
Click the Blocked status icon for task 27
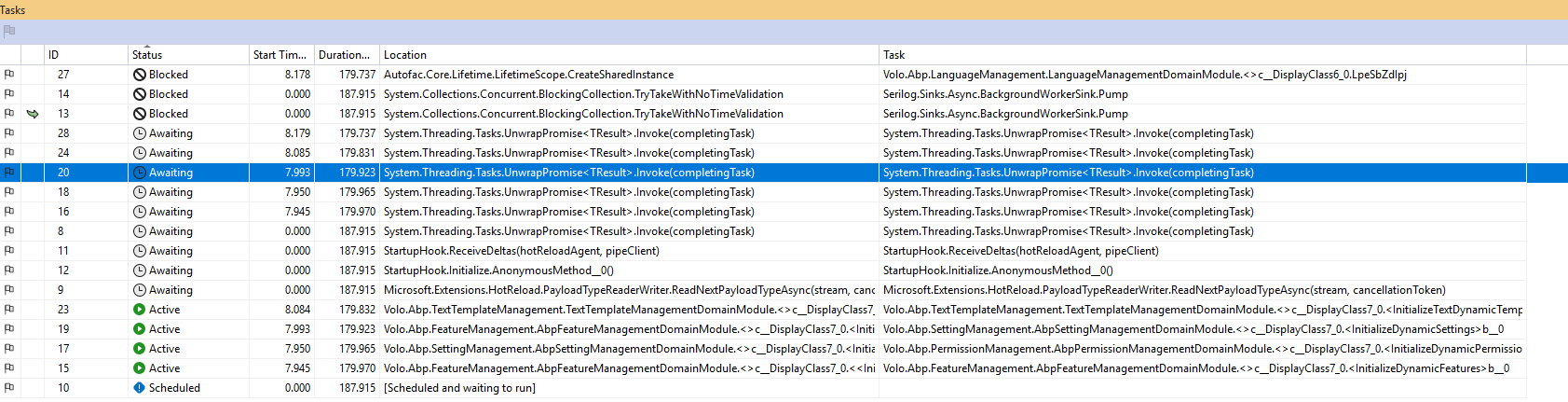(139, 75)
